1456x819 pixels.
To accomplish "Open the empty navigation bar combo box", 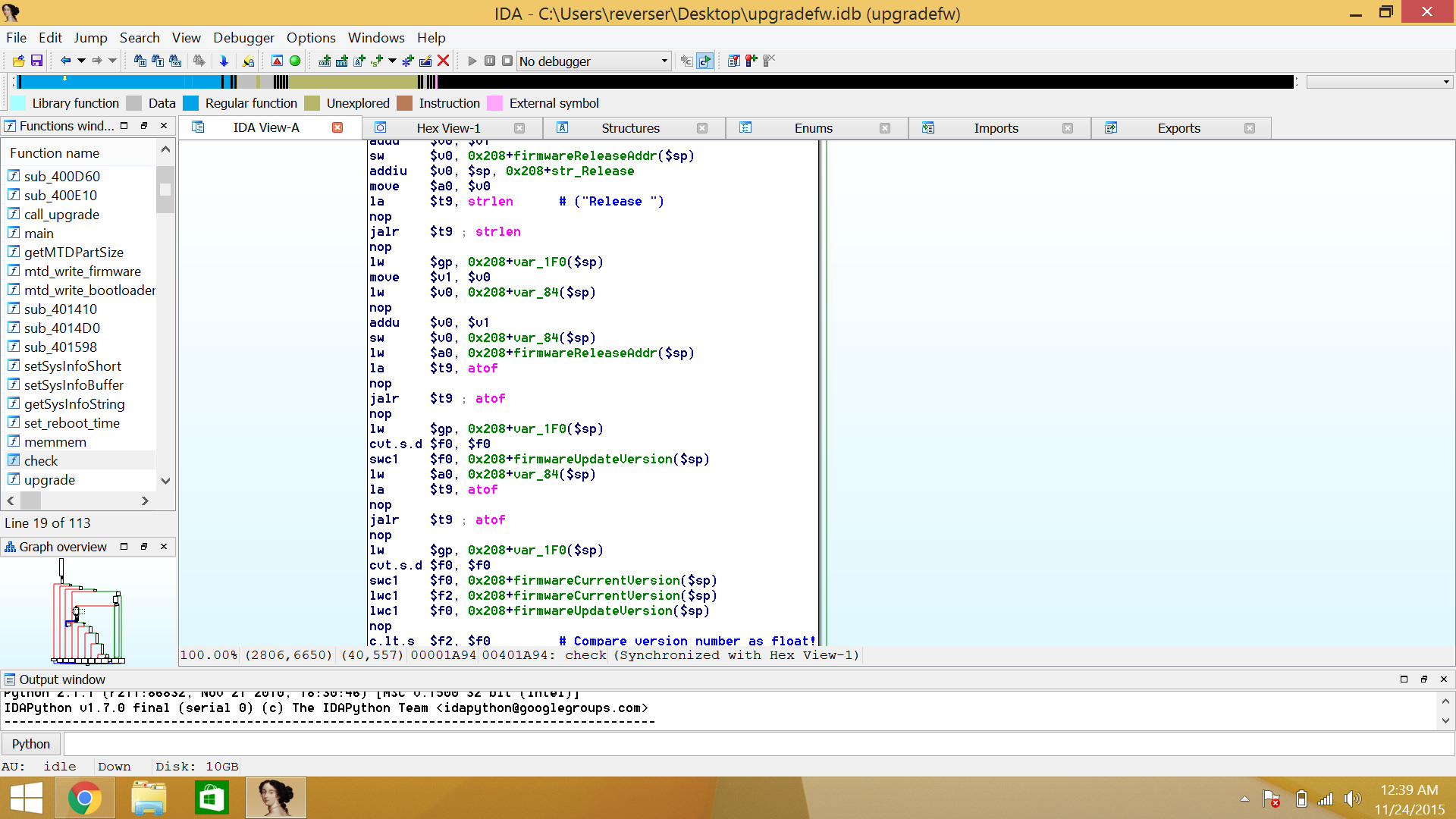I will coord(1378,82).
